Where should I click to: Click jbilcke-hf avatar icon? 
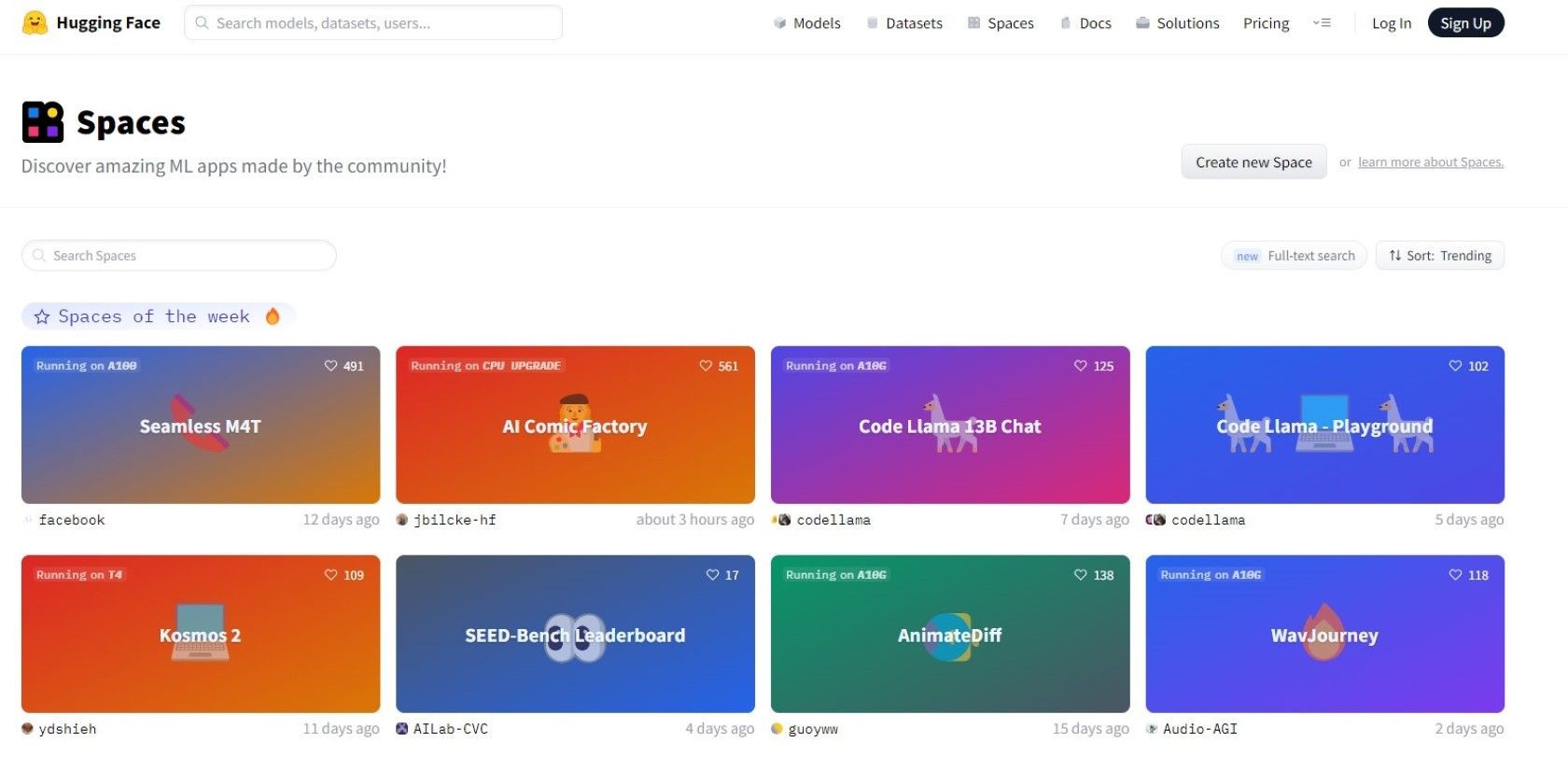(x=402, y=520)
